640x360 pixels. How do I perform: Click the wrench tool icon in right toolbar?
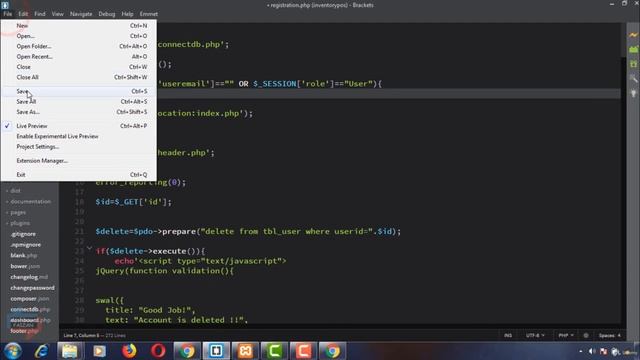(x=633, y=78)
